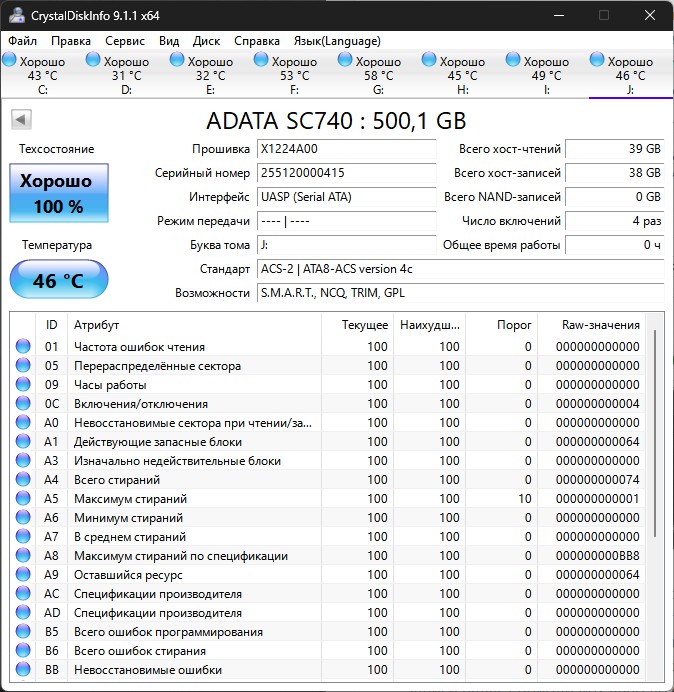Screen dimensions: 674x692
Task: Click the Текущее column header
Action: (x=358, y=325)
